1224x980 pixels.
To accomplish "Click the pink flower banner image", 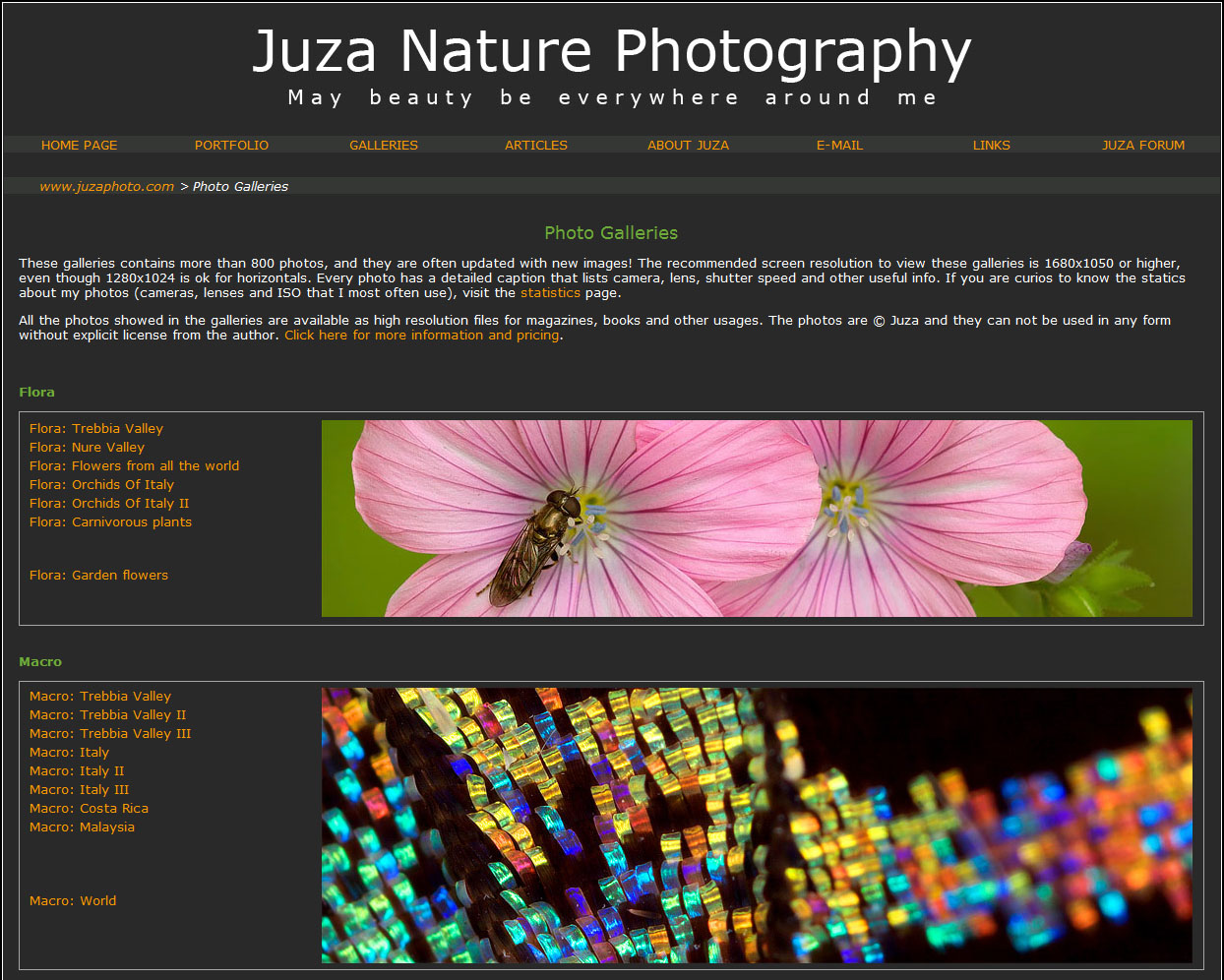I will pyautogui.click(x=757, y=519).
